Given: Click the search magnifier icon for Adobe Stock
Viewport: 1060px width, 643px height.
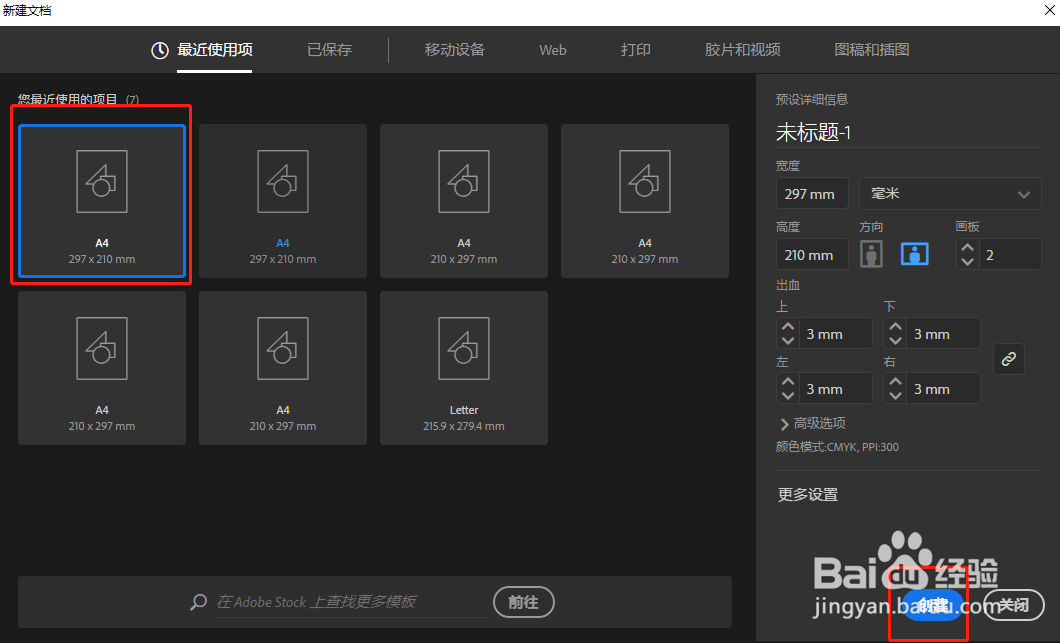Looking at the screenshot, I should tap(198, 602).
